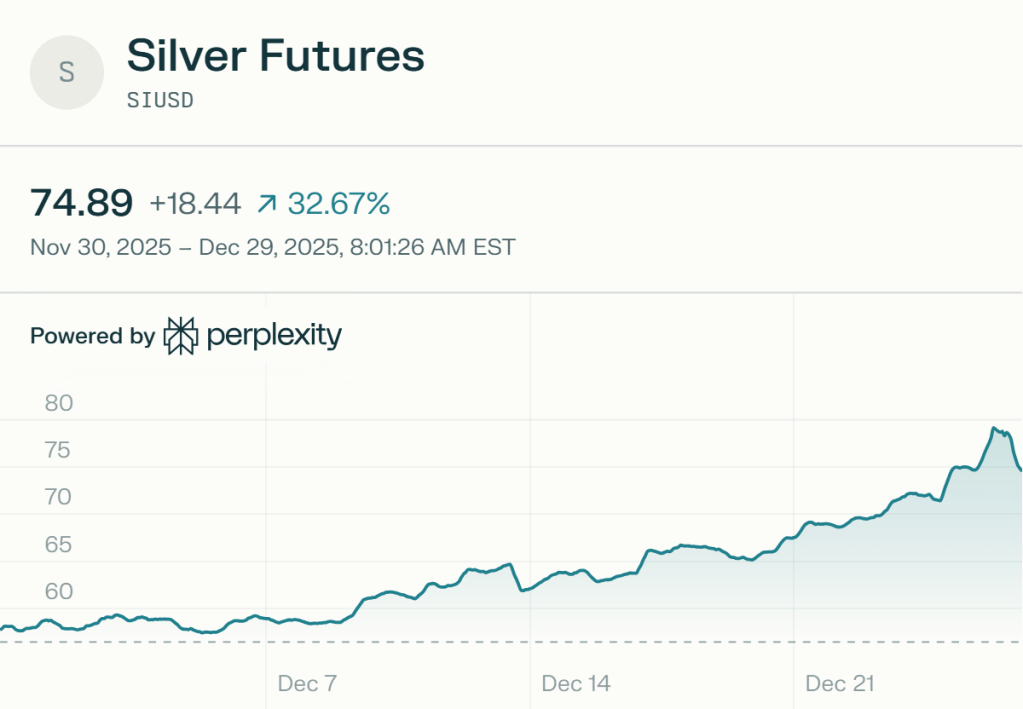Click the 60 price axis label
This screenshot has height=709, width=1023.
coord(59,591)
